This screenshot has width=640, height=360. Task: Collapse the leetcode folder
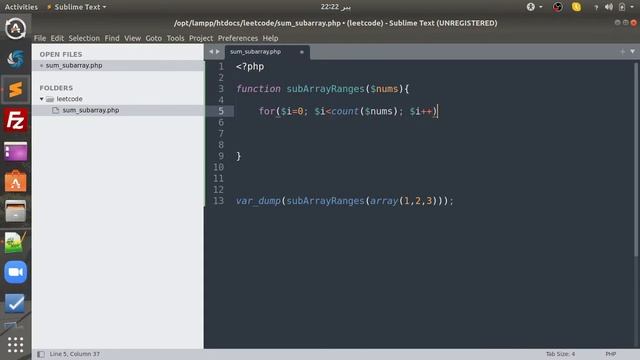pos(42,99)
